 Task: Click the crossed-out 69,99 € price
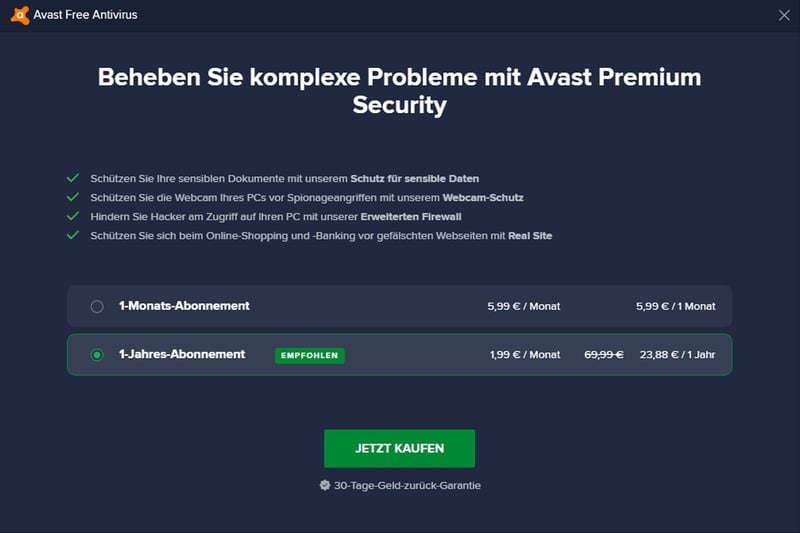(x=604, y=354)
